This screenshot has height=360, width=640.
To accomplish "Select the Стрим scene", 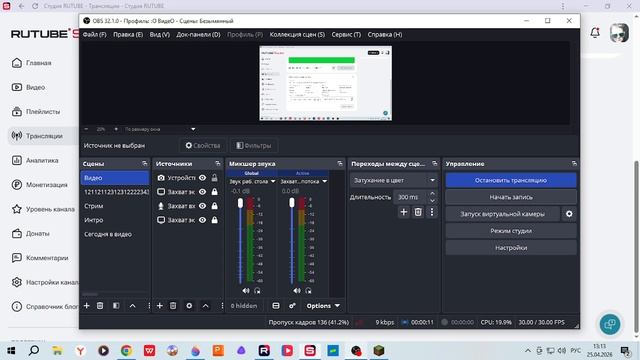I will [93, 206].
